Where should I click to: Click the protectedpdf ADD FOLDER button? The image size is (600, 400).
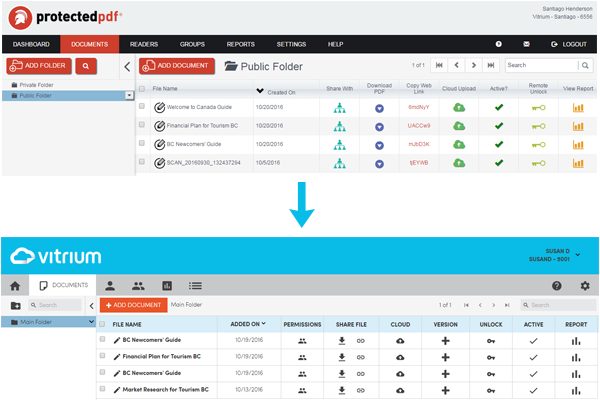39,66
